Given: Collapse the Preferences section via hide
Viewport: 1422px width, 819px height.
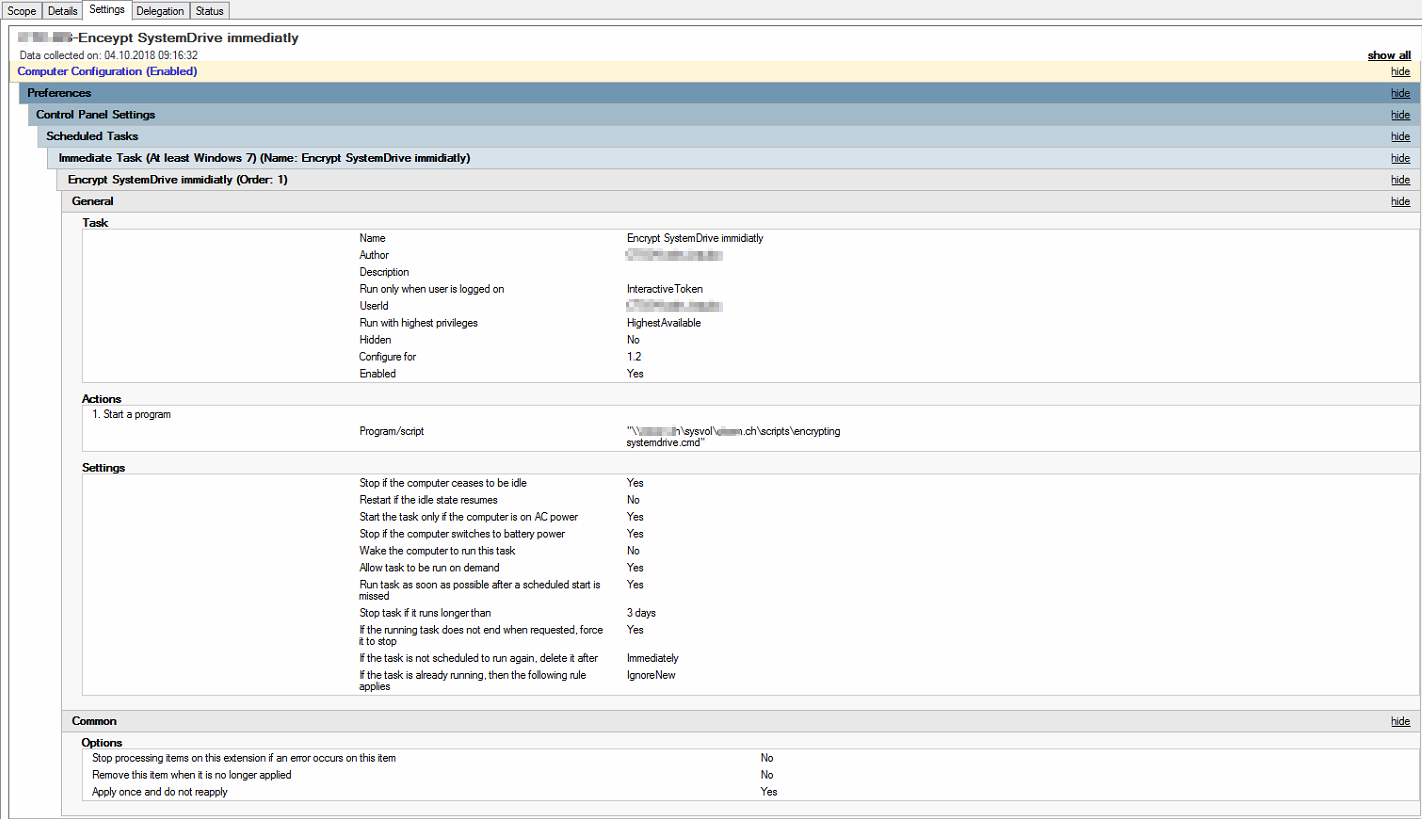Looking at the screenshot, I should click(1400, 94).
